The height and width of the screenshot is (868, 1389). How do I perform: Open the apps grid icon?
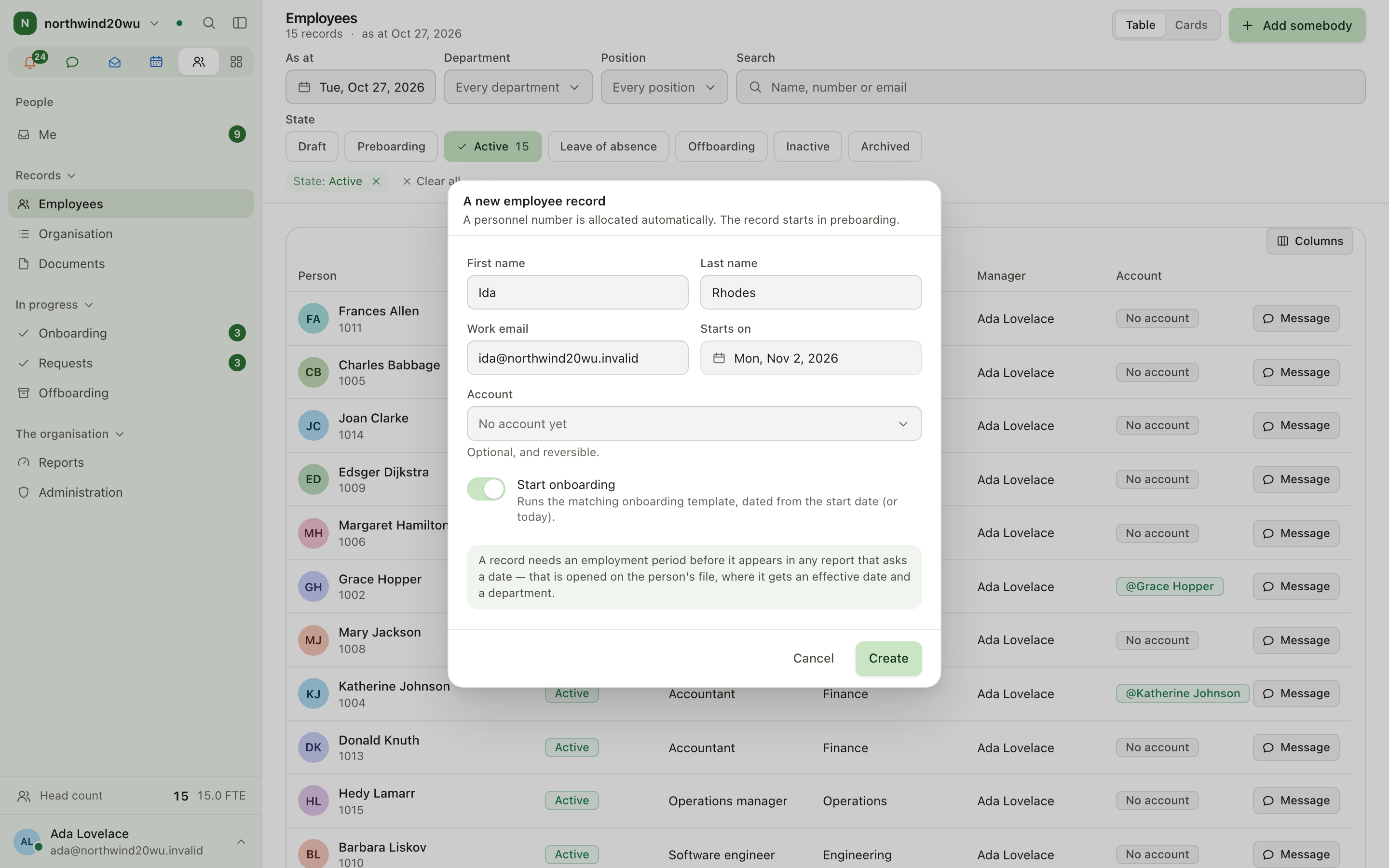pyautogui.click(x=236, y=62)
